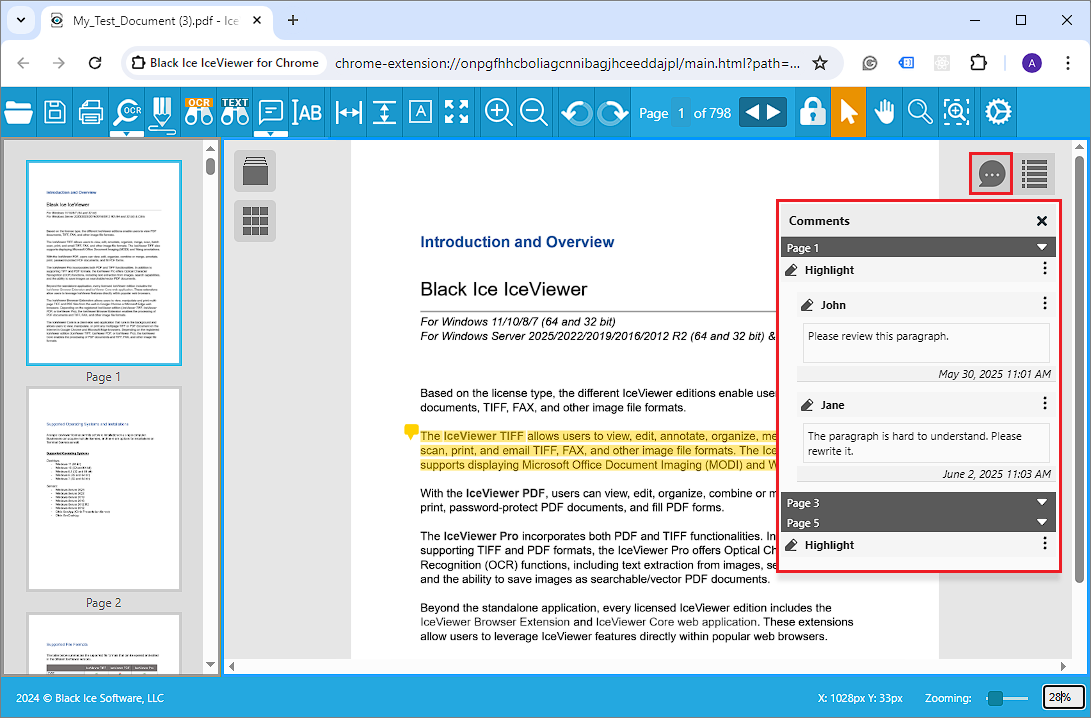1091x718 pixels.
Task: Select the comment annotation tool in toolbar
Action: [x=270, y=111]
